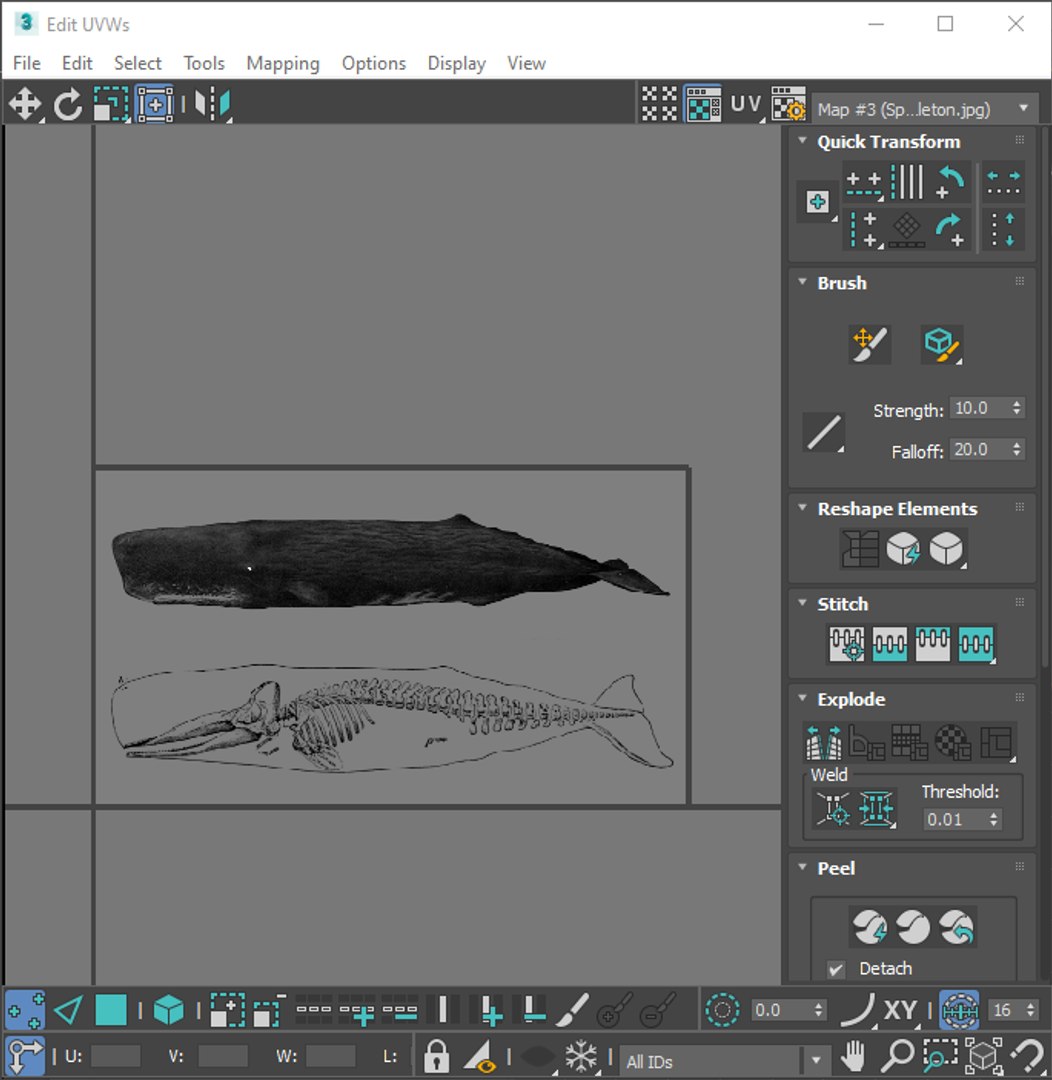Adjust the Falloff spinner arrows
The image size is (1052, 1080).
pyautogui.click(x=1017, y=449)
